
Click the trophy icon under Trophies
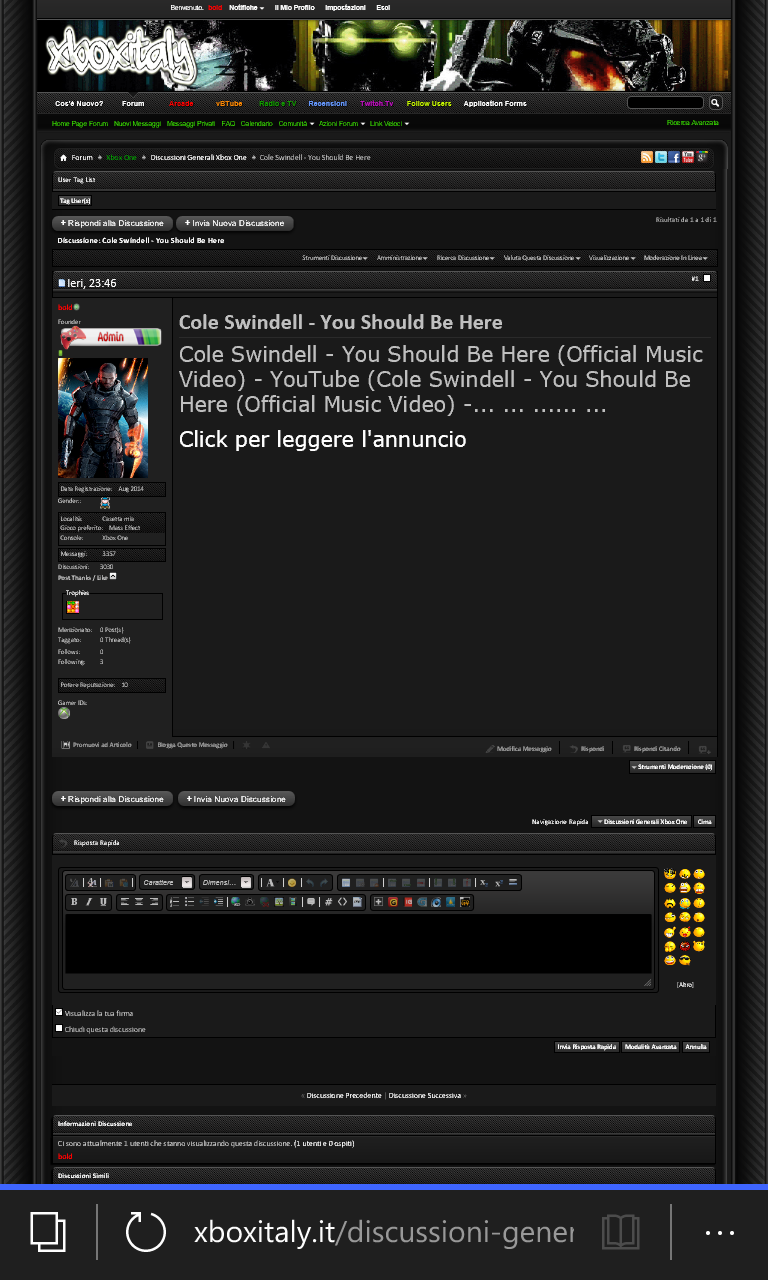(x=72, y=606)
